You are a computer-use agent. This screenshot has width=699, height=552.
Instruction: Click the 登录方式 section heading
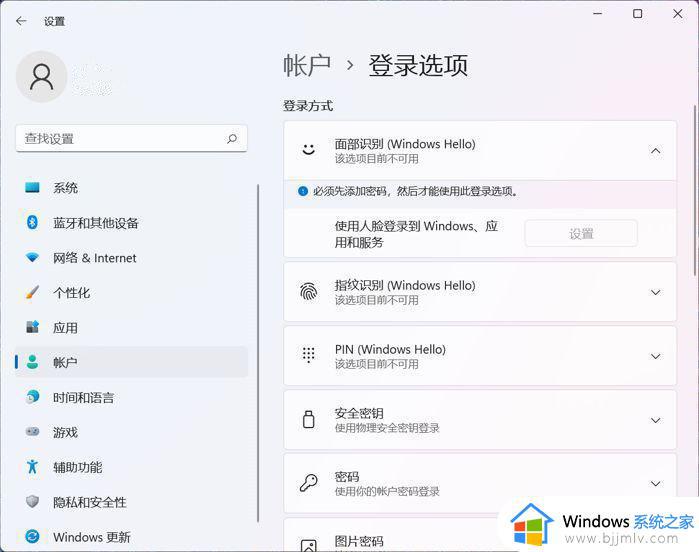[308, 106]
